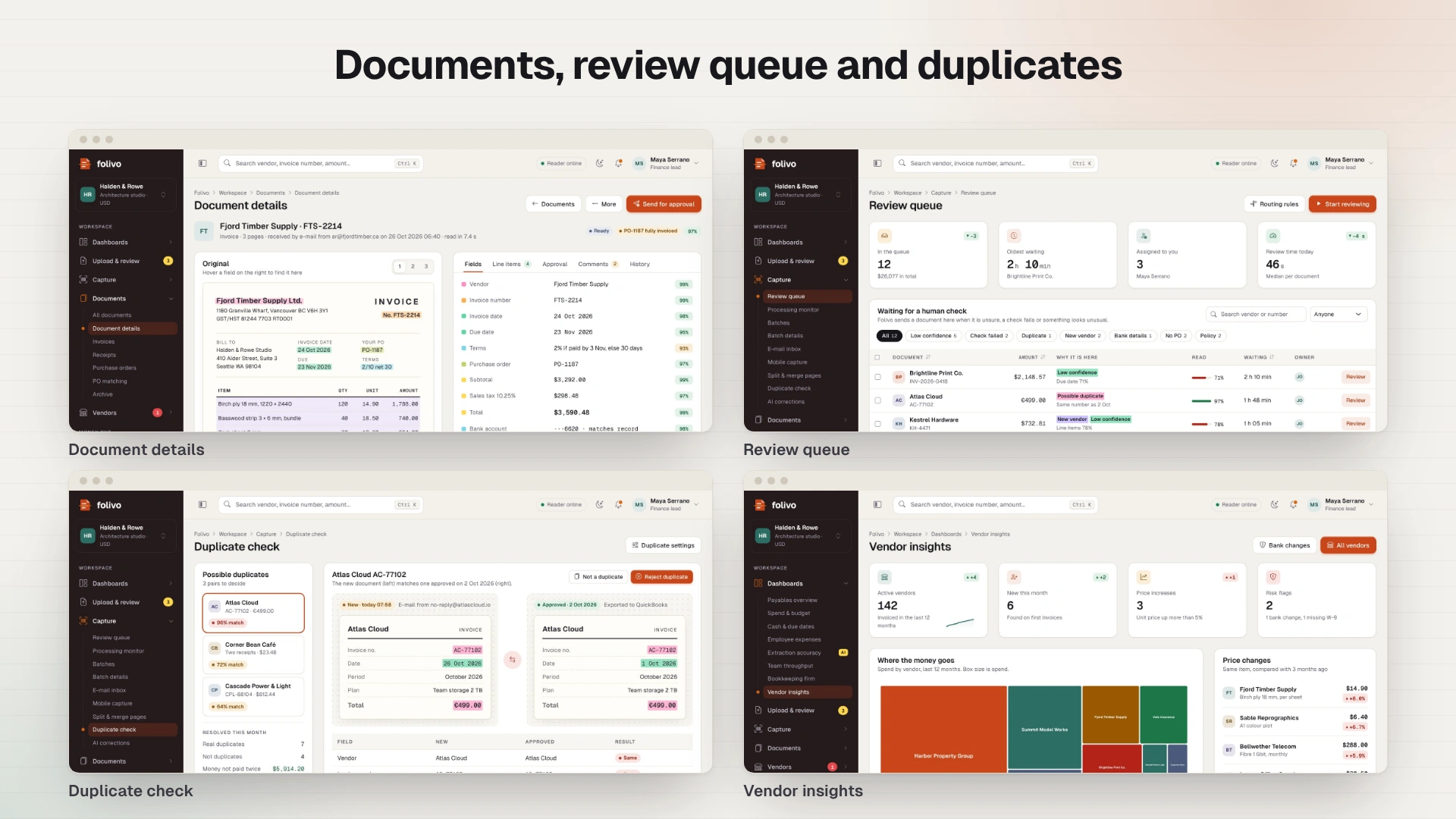1456x819 pixels.
Task: Click Bank changes button in Vendor insights
Action: [x=1285, y=545]
